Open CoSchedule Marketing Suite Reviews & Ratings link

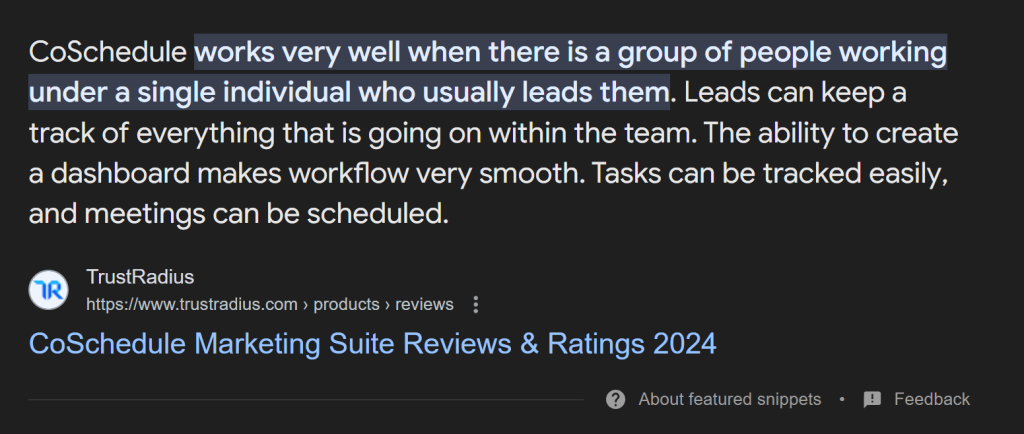click(372, 343)
